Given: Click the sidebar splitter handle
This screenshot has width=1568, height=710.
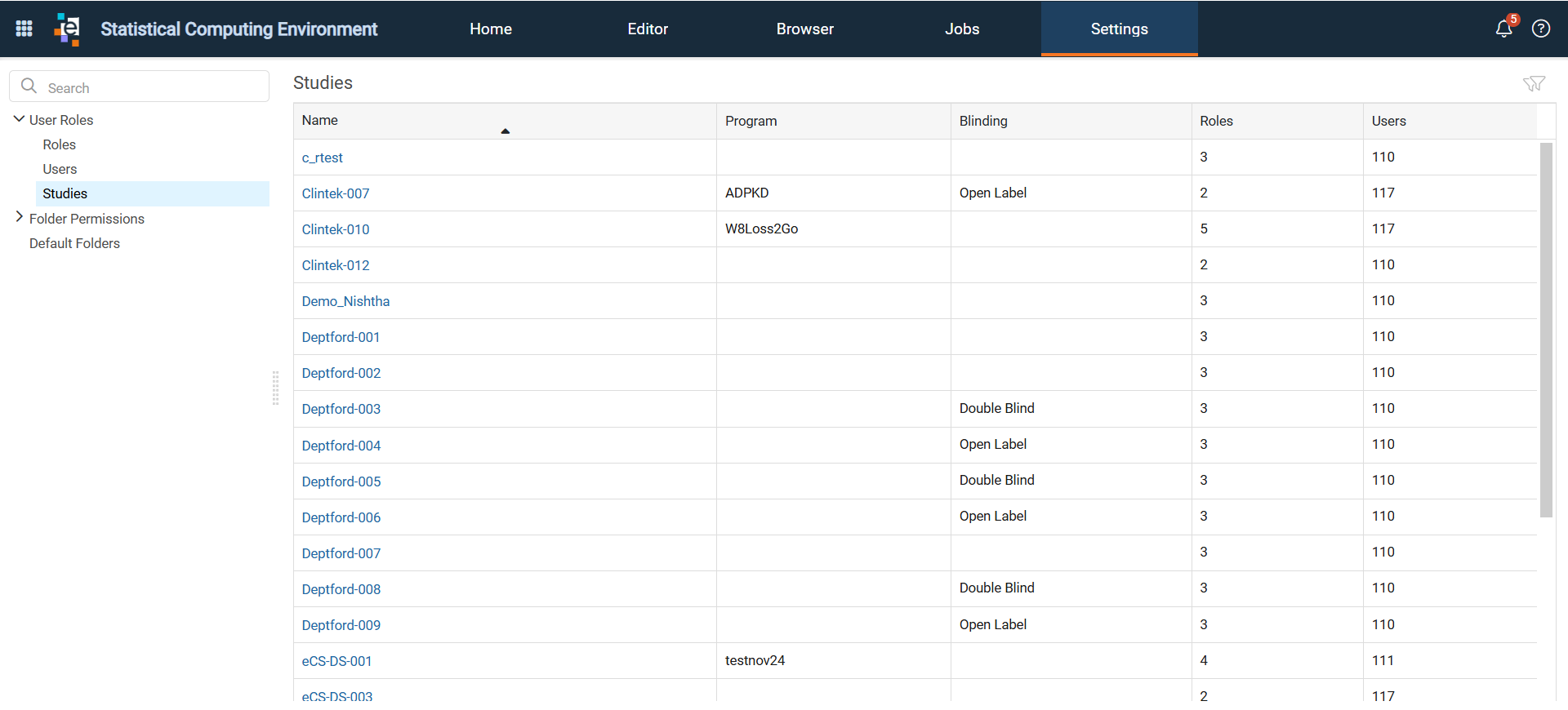Looking at the screenshot, I should click(x=276, y=388).
